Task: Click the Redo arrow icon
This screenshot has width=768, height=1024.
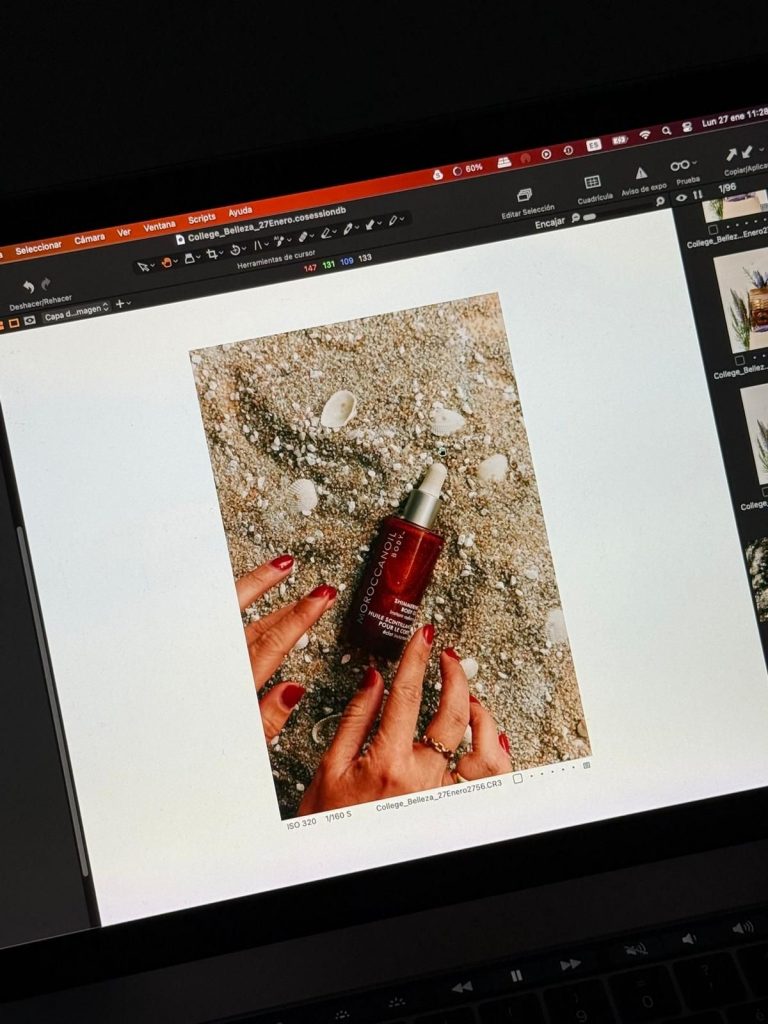Action: (x=46, y=284)
